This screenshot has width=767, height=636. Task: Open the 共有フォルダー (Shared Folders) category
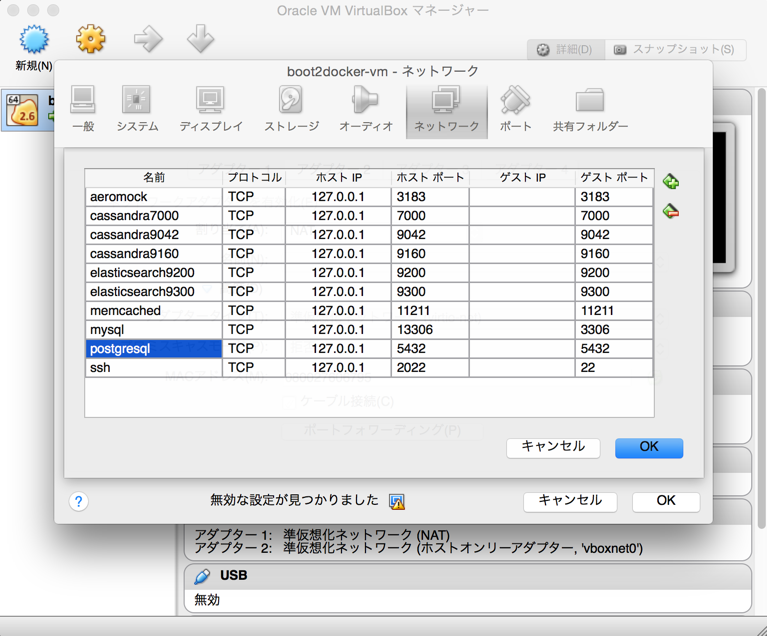click(590, 109)
